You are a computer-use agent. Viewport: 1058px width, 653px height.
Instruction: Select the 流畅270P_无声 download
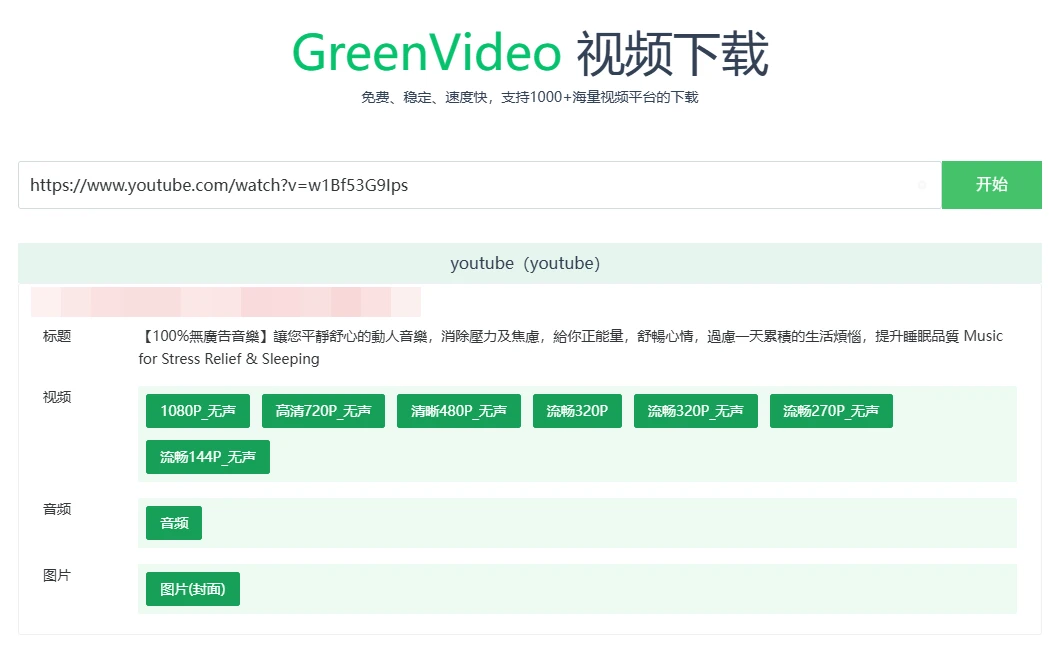pos(831,411)
